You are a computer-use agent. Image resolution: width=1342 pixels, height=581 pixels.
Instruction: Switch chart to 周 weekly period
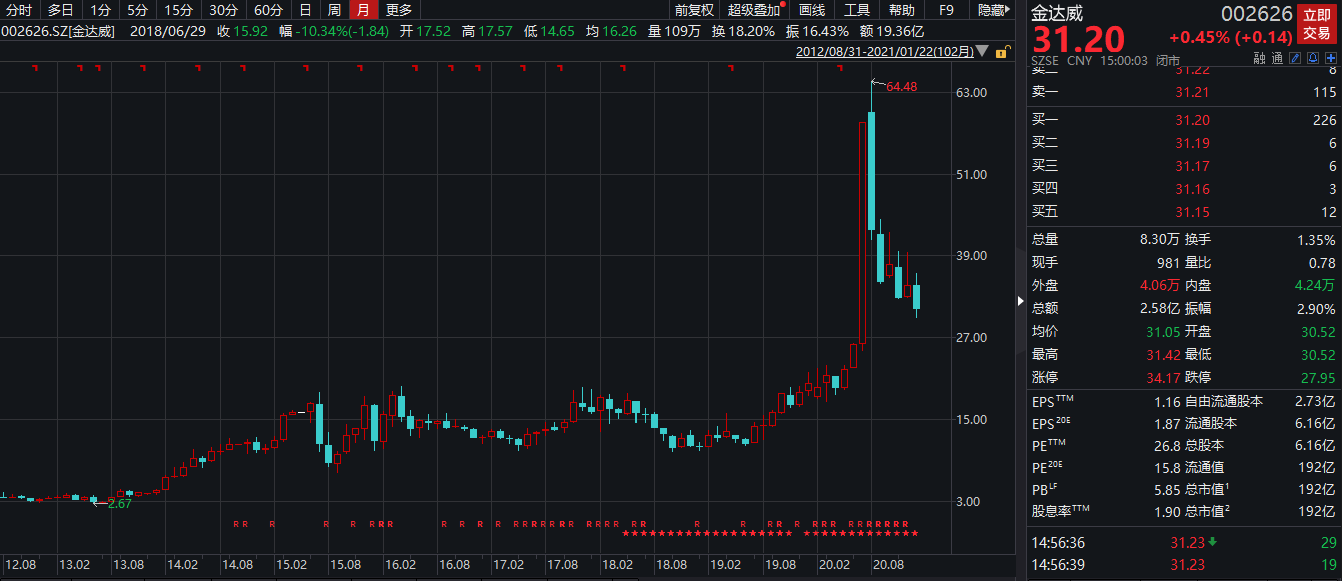point(334,10)
